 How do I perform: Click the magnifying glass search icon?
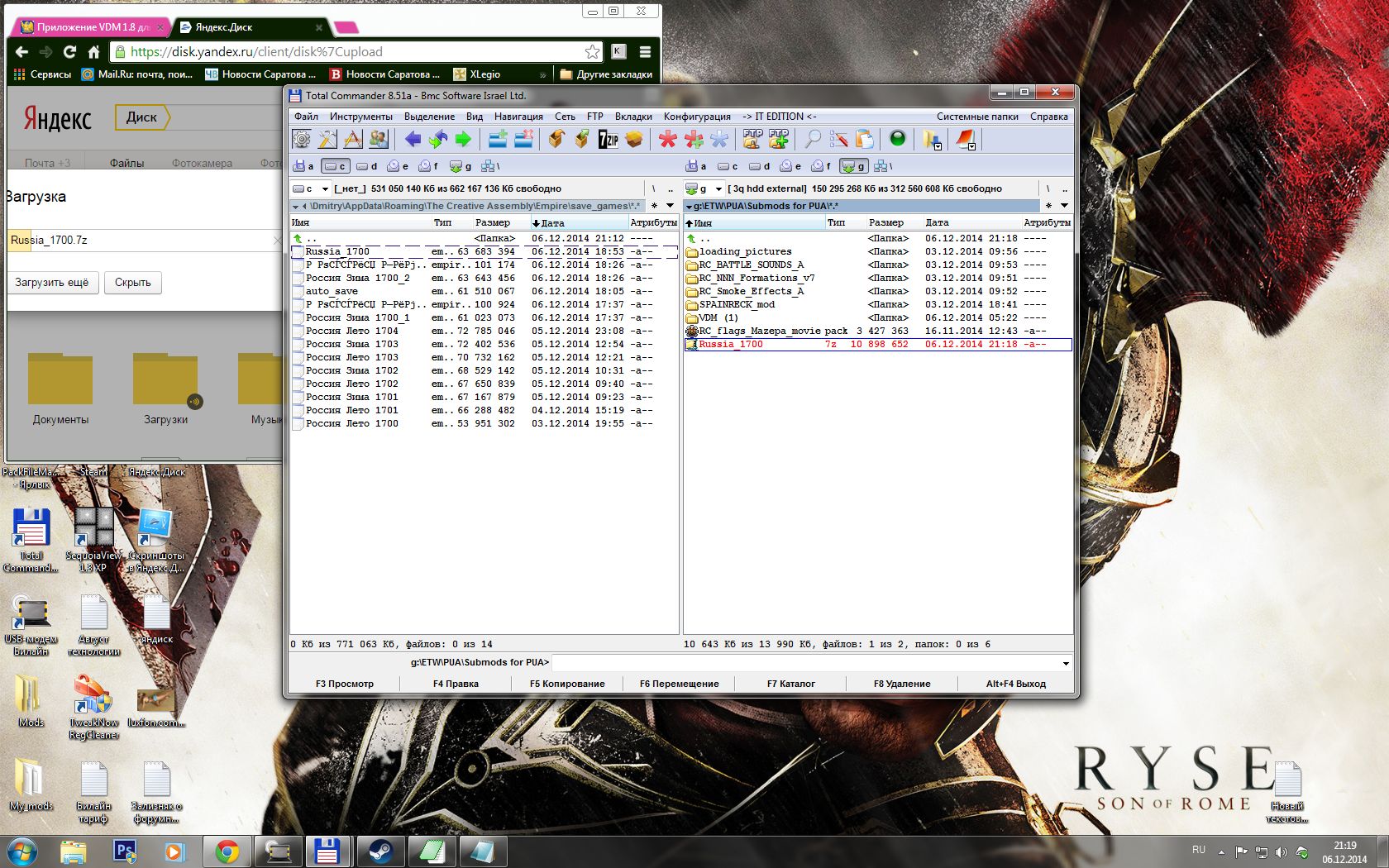pos(814,140)
